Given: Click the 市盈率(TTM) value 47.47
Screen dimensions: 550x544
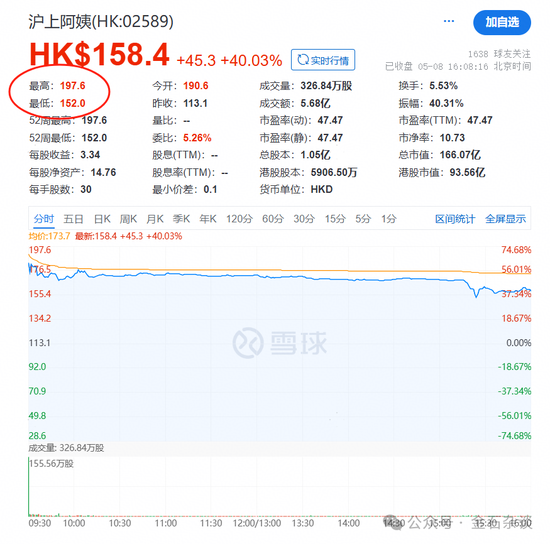Looking at the screenshot, I should click(480, 120).
